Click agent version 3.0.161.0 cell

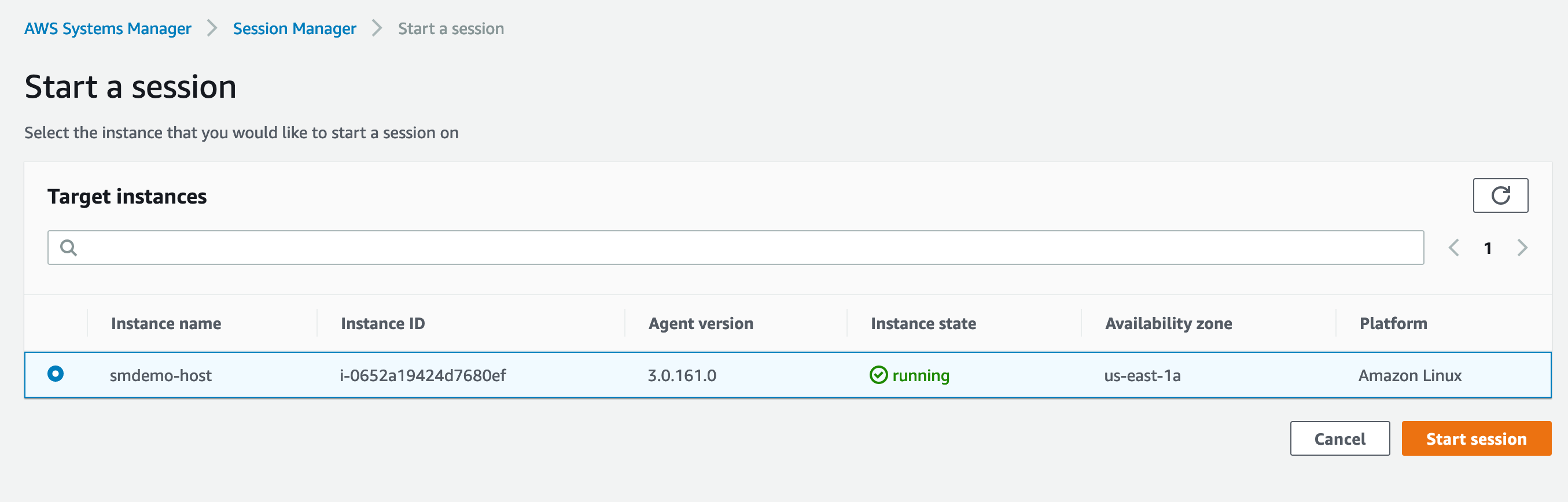click(682, 375)
